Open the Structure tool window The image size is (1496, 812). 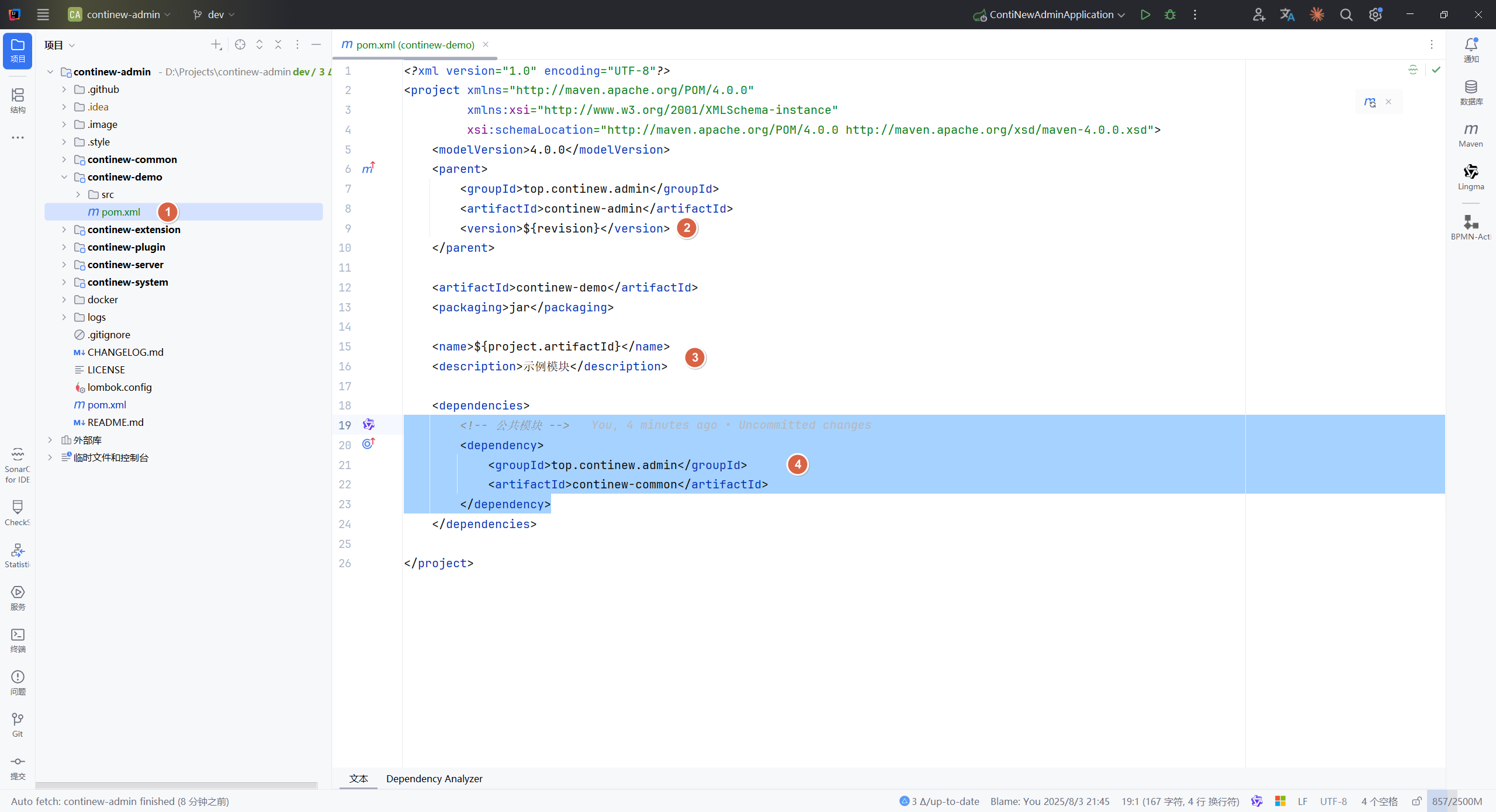[18, 100]
